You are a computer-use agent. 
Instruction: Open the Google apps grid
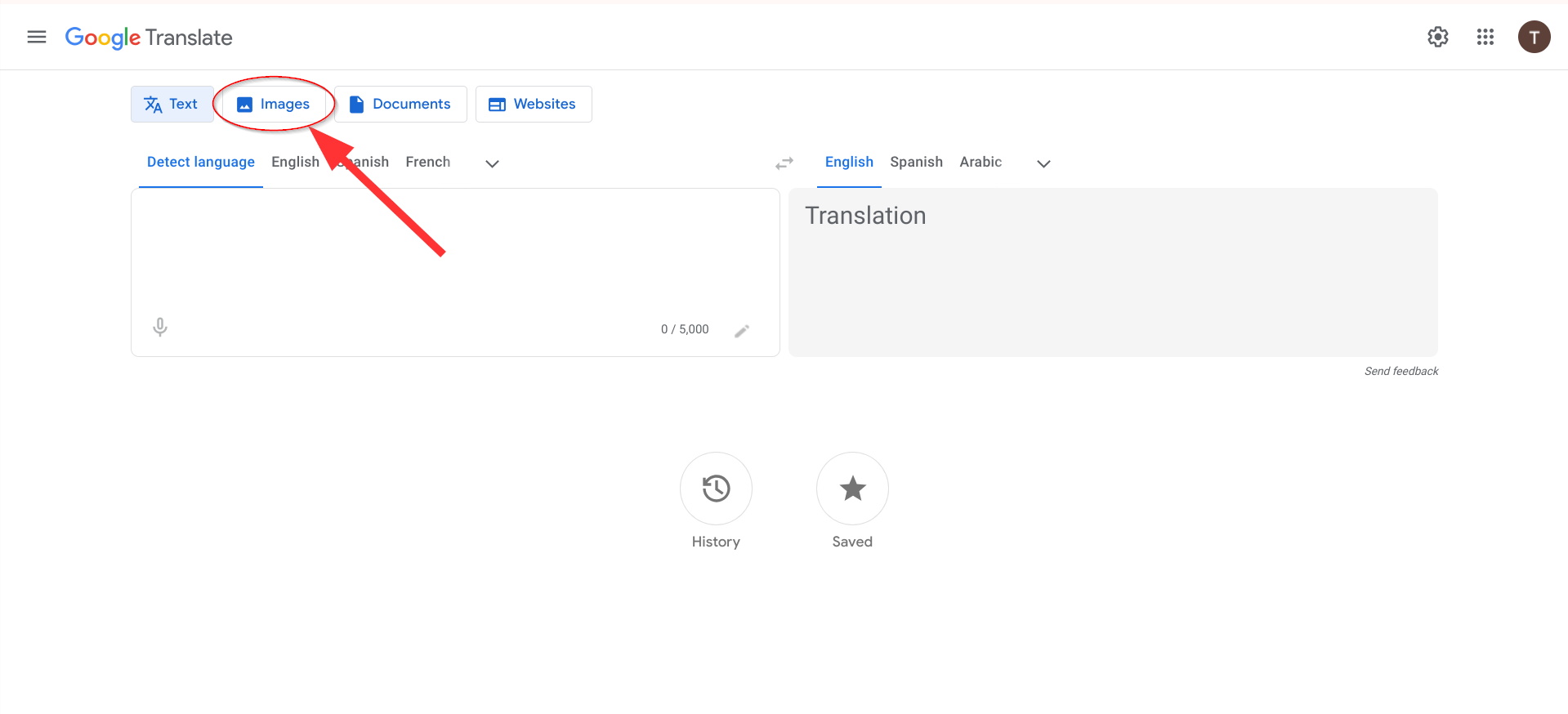1485,37
